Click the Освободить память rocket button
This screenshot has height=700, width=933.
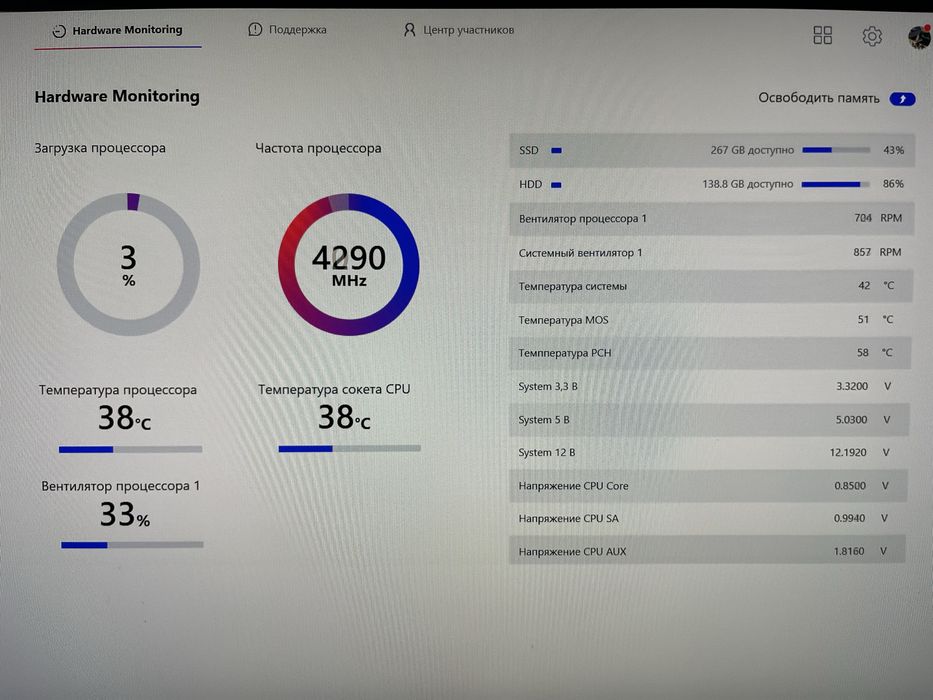(902, 99)
